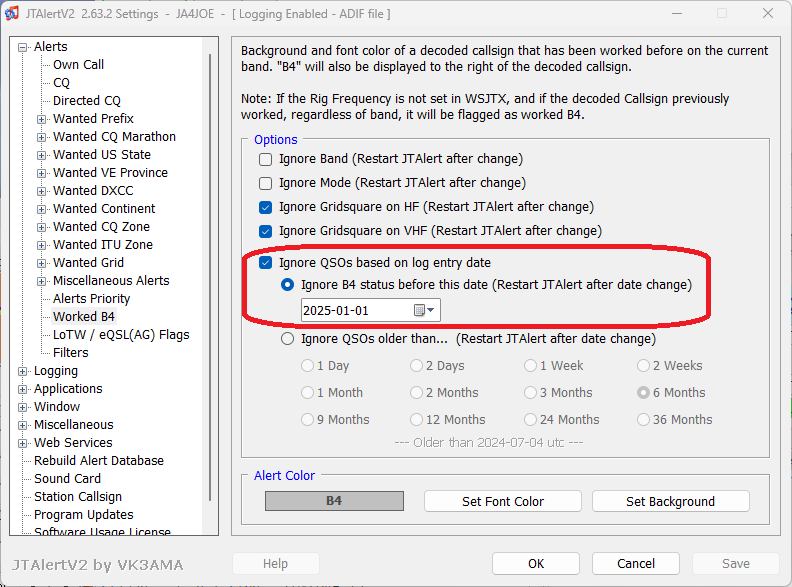Expand the Wanted Continent node
The image size is (792, 587).
click(x=41, y=209)
